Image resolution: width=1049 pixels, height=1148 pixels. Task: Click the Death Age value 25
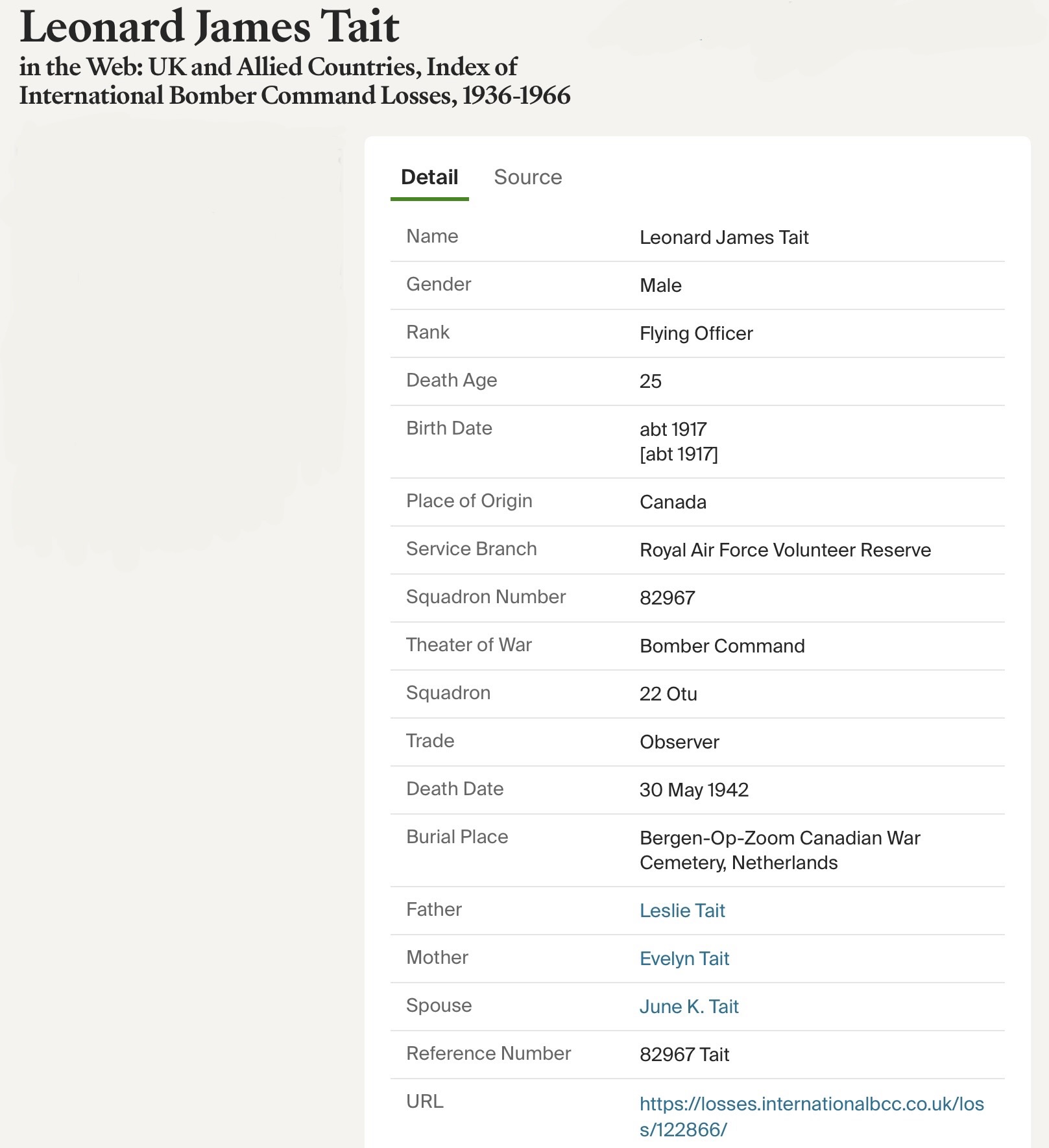(650, 381)
